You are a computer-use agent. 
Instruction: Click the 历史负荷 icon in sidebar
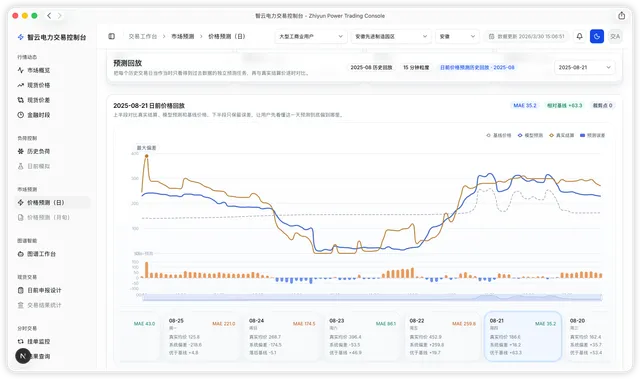pos(20,151)
